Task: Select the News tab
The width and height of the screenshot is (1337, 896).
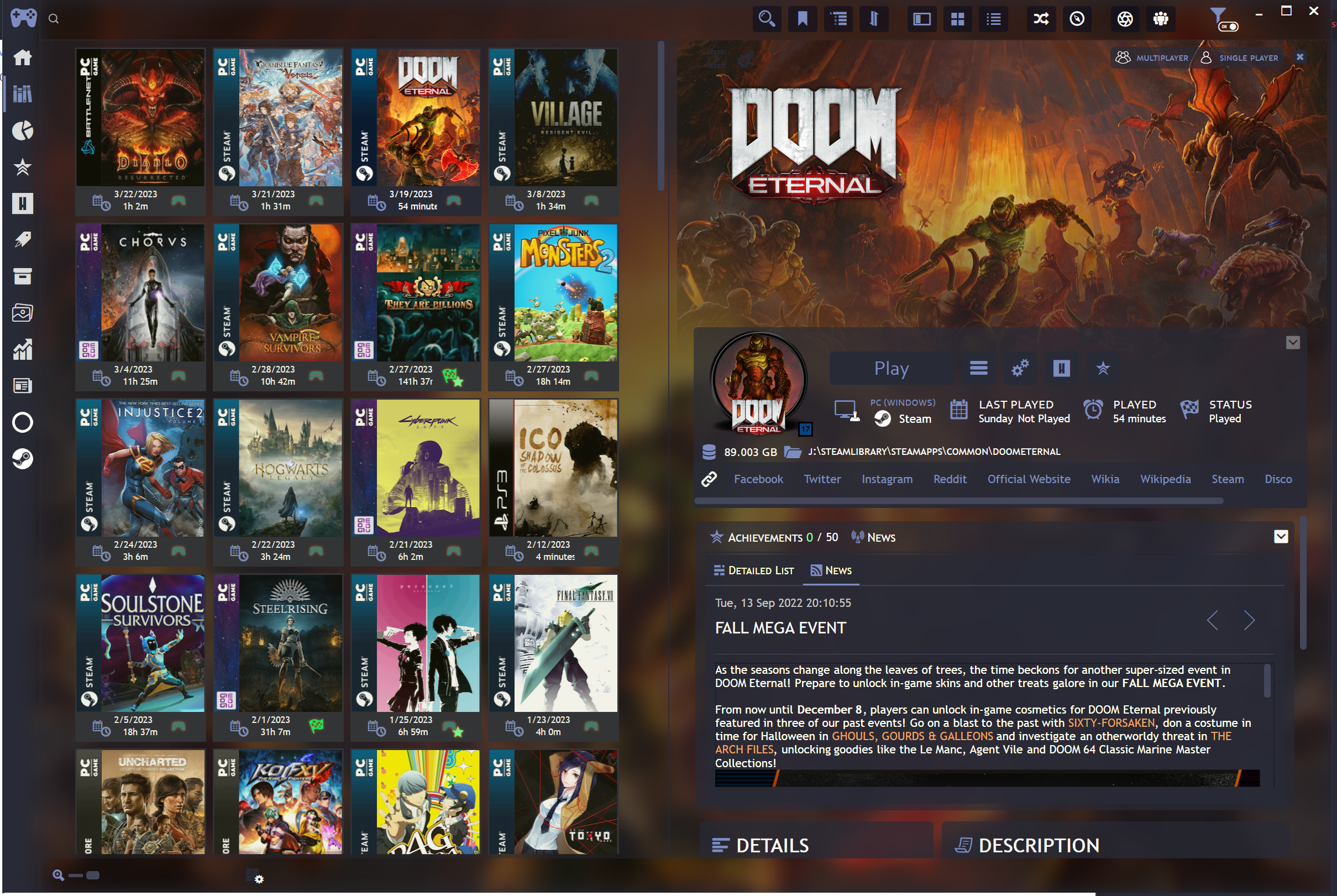Action: click(x=831, y=570)
